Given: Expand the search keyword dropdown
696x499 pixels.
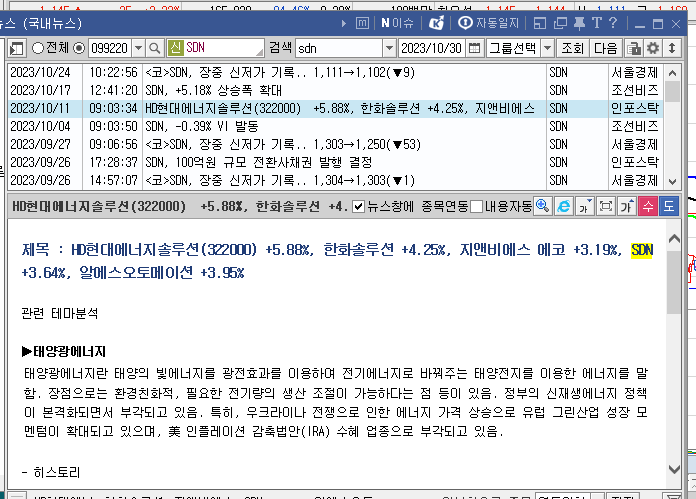Looking at the screenshot, I should (389, 48).
